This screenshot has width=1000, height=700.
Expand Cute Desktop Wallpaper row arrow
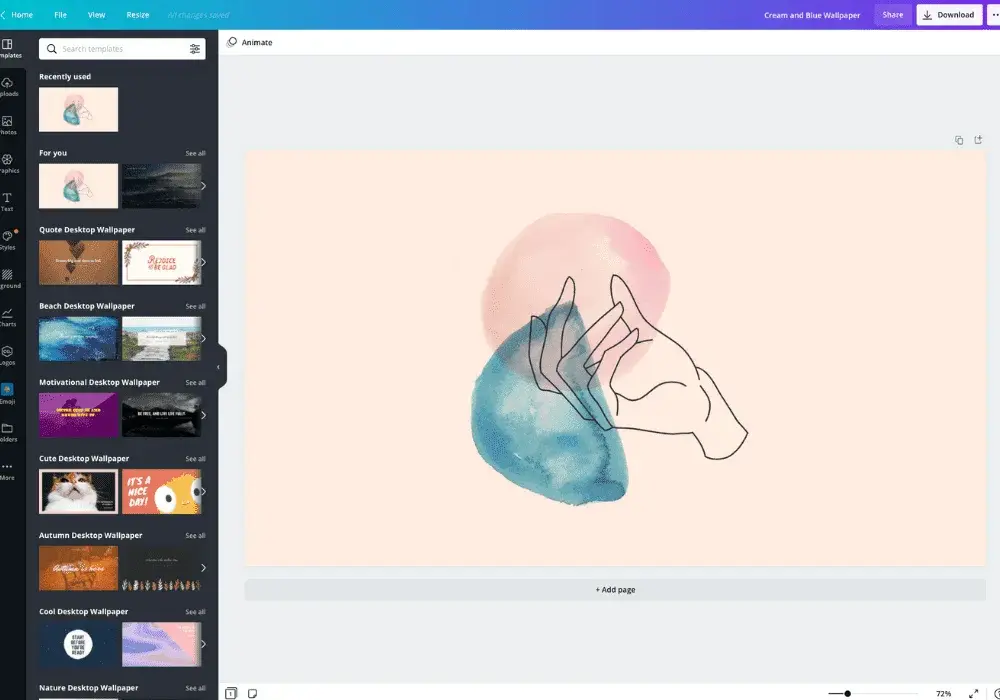point(203,492)
